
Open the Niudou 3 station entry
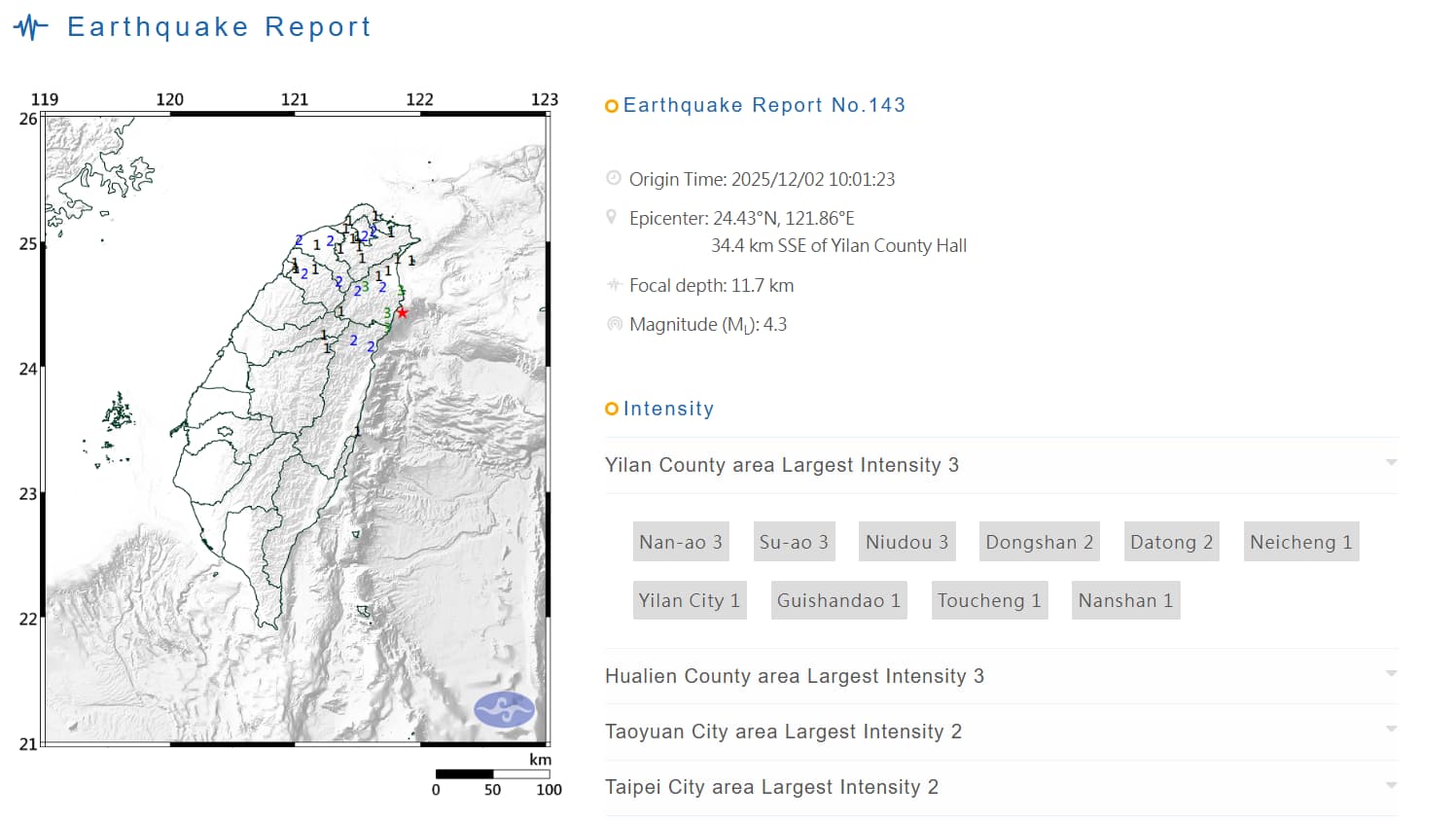(906, 542)
